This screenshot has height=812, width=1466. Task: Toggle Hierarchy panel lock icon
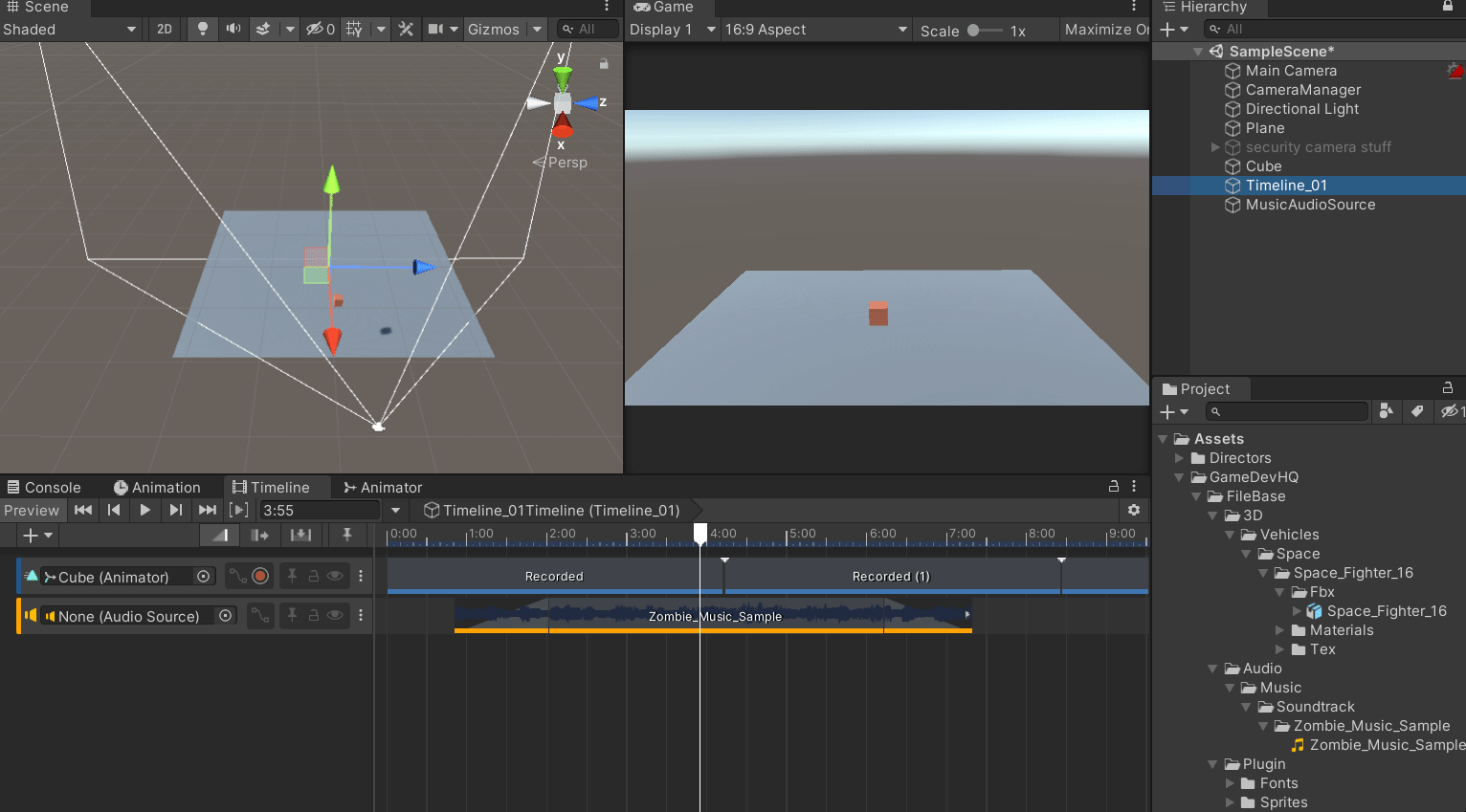[1448, 6]
